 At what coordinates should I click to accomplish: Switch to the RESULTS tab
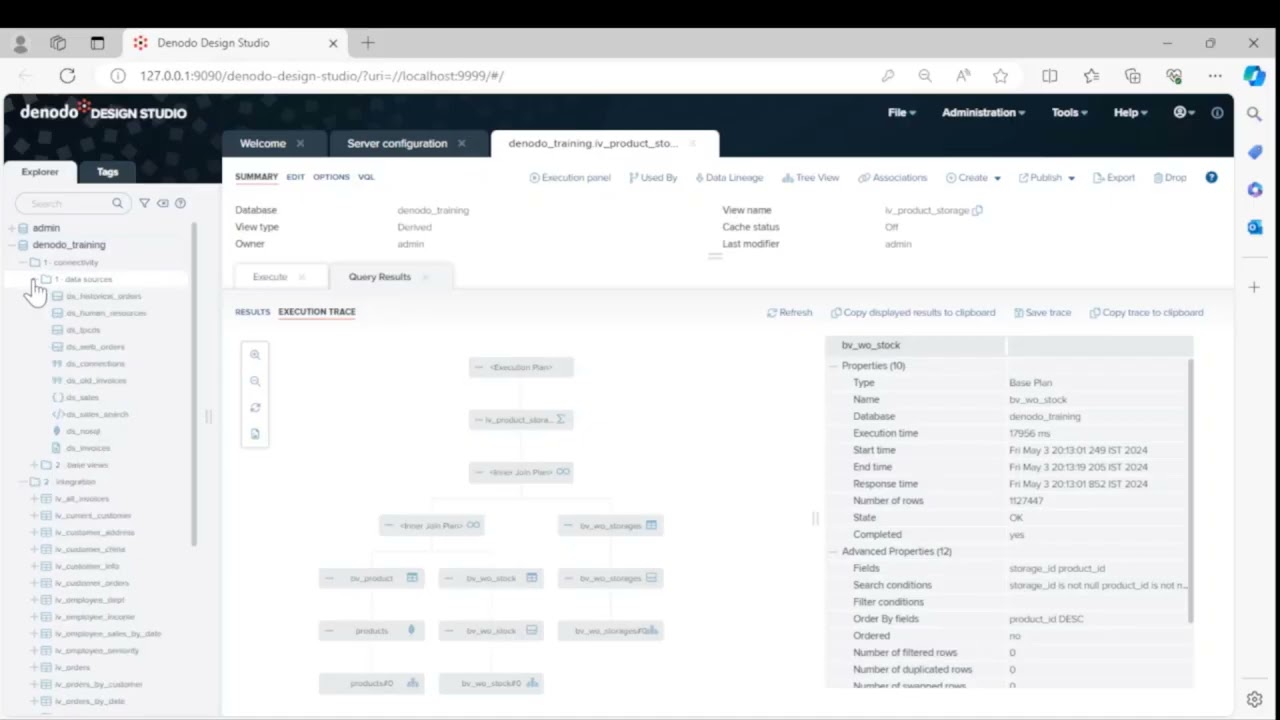coord(252,312)
